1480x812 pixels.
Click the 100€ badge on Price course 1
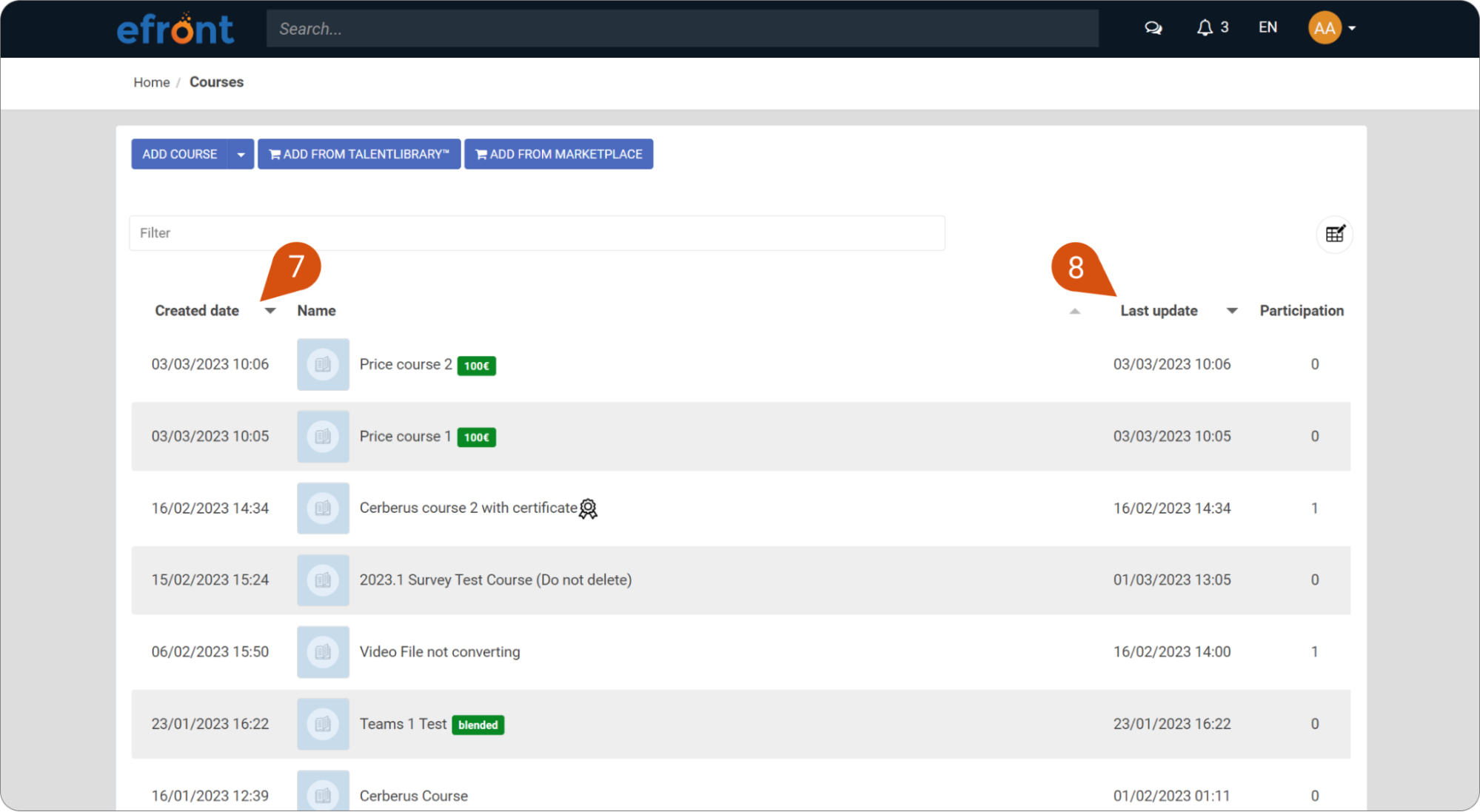pyautogui.click(x=476, y=437)
